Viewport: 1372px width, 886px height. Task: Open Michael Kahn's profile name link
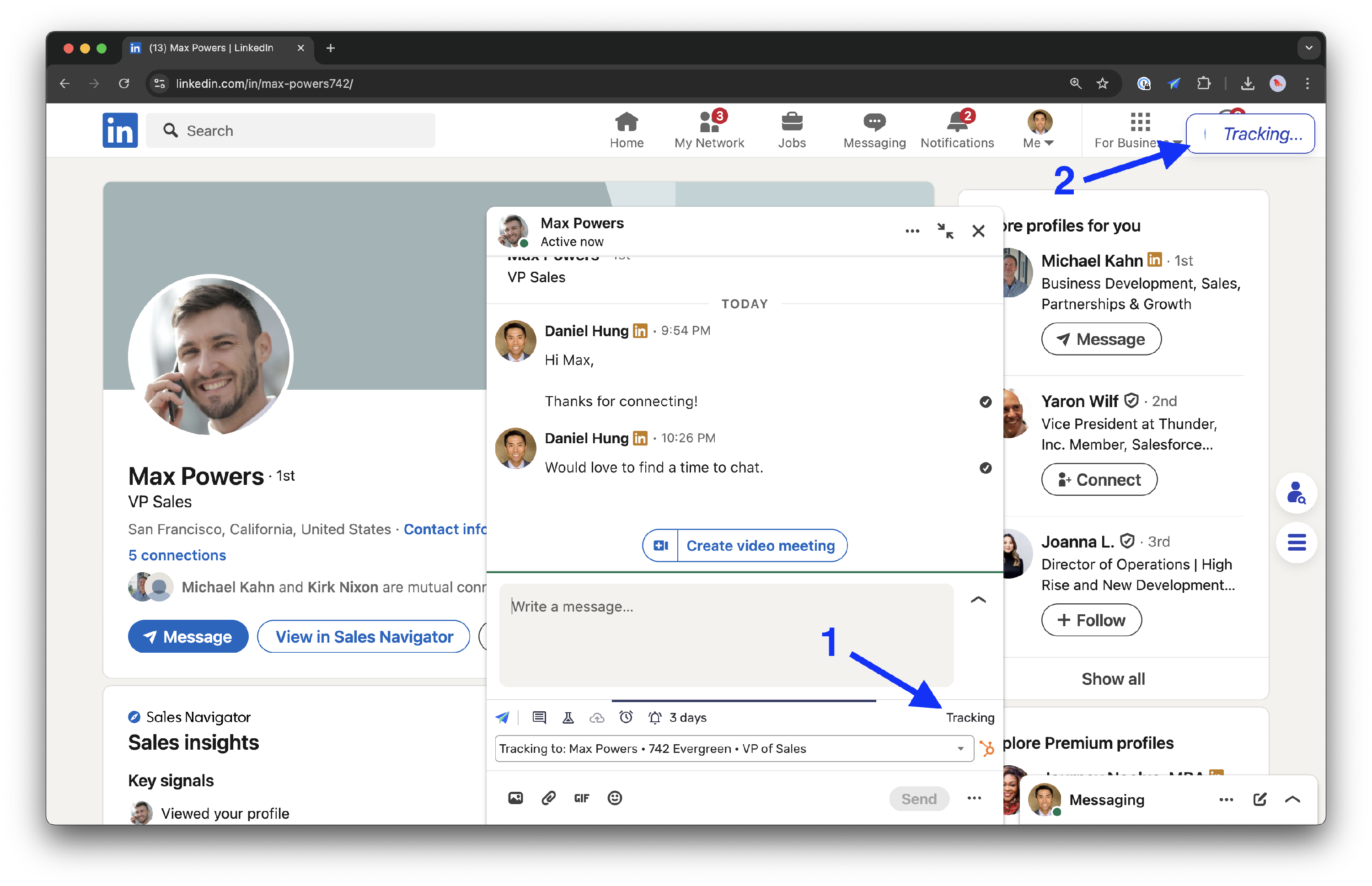1091,261
